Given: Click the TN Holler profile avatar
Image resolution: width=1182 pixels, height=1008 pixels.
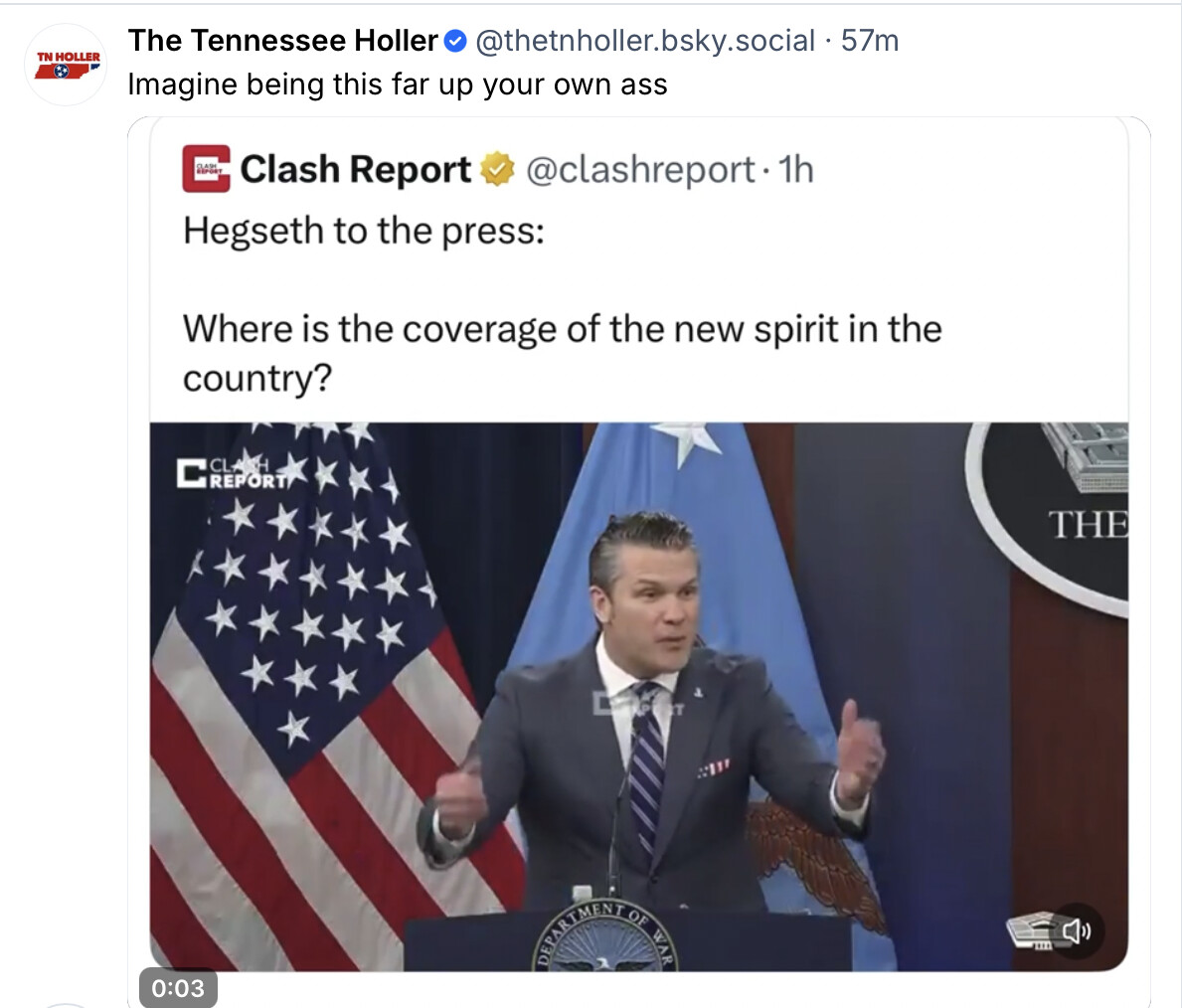Looking at the screenshot, I should [x=66, y=66].
